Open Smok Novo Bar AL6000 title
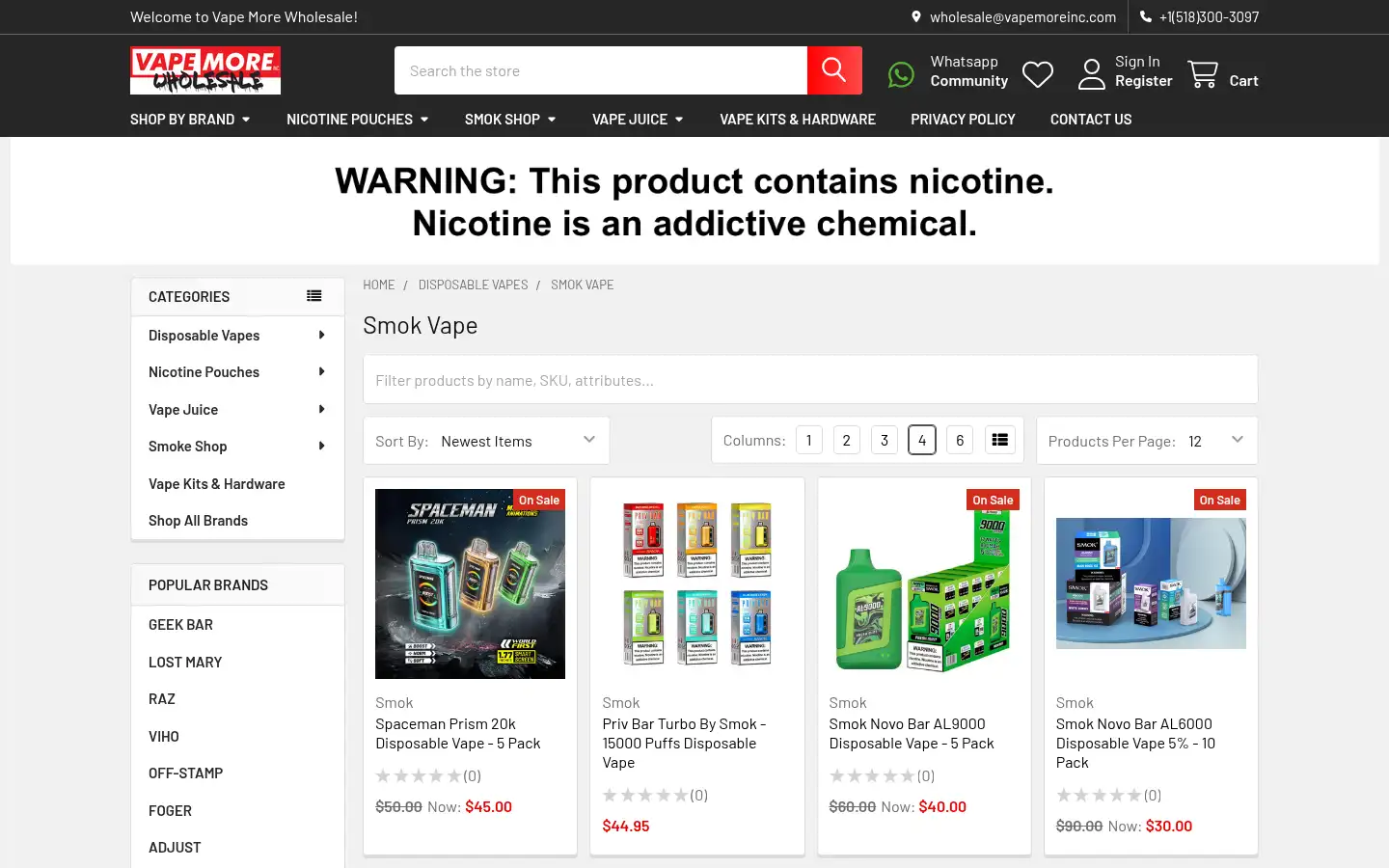This screenshot has width=1389, height=868. pyautogui.click(x=1135, y=743)
